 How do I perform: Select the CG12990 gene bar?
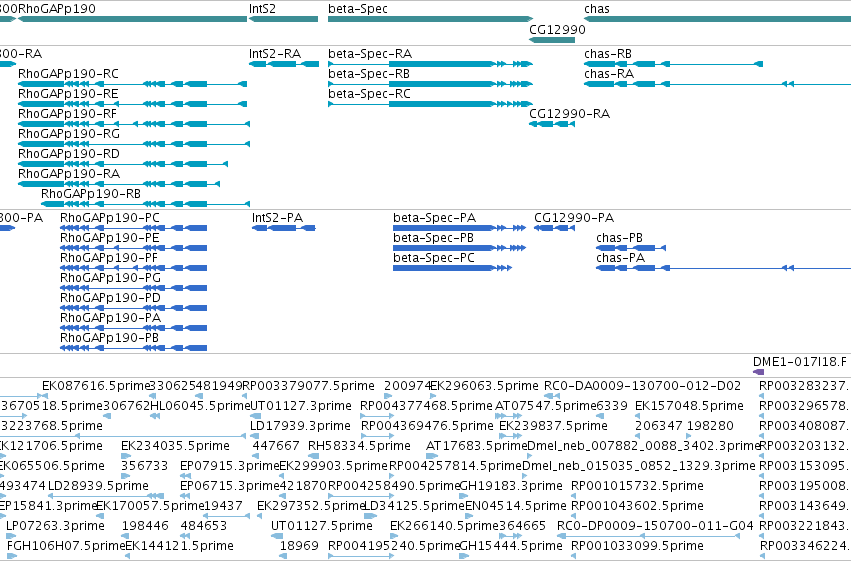click(x=552, y=40)
